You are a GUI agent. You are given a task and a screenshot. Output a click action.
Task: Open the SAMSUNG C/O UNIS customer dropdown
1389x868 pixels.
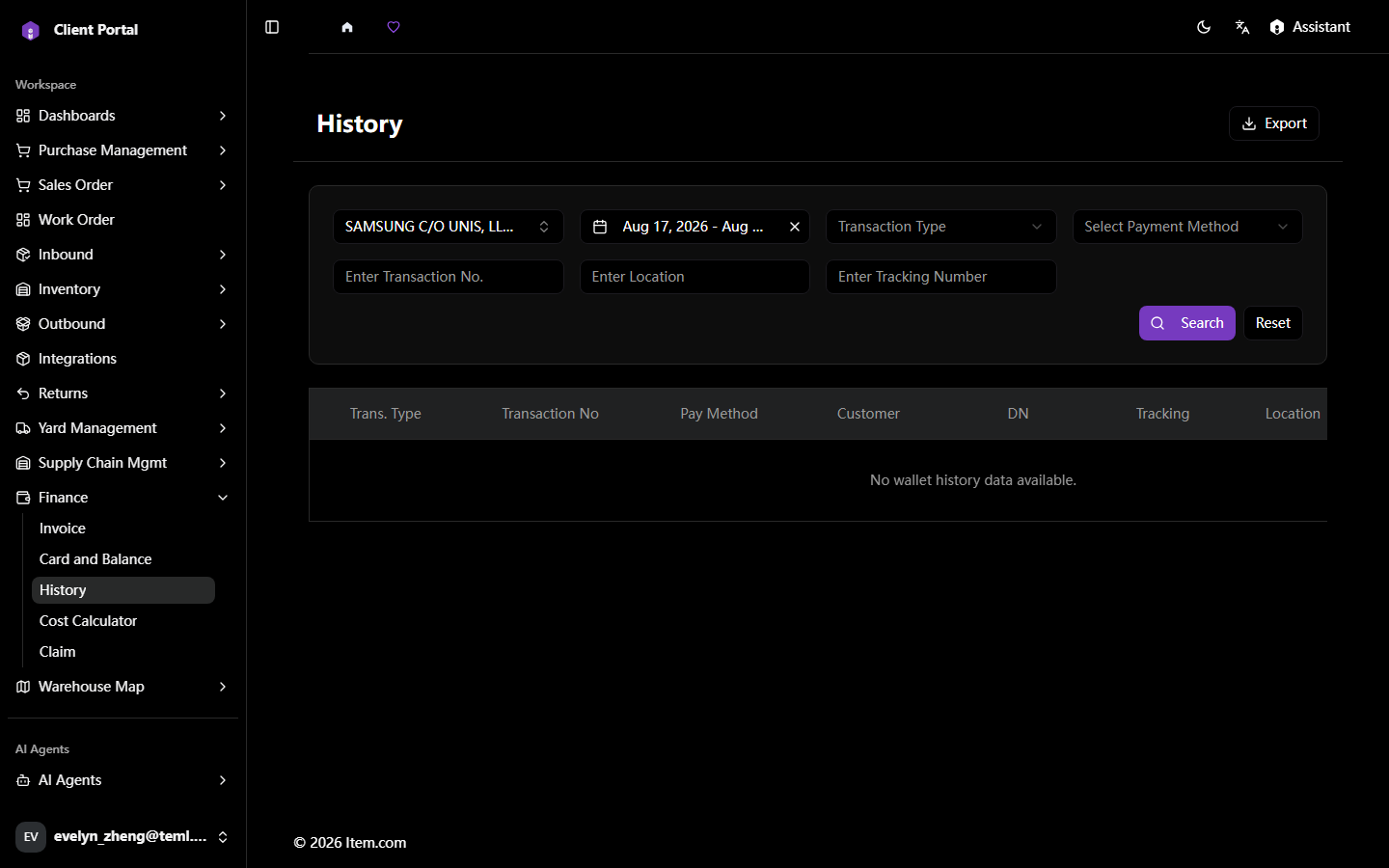[449, 227]
